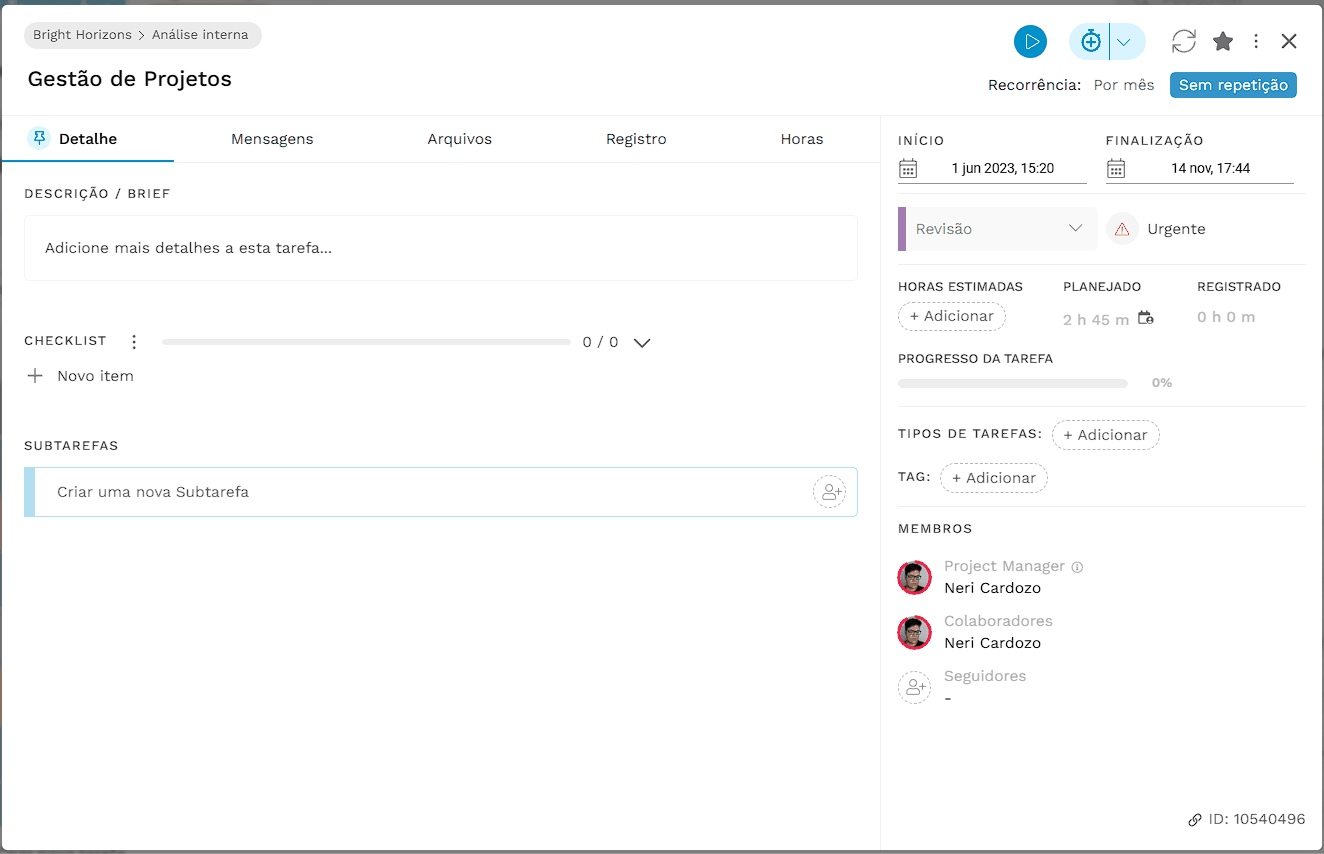Switch to the Detalhe tab
The image size is (1324, 854).
(88, 139)
